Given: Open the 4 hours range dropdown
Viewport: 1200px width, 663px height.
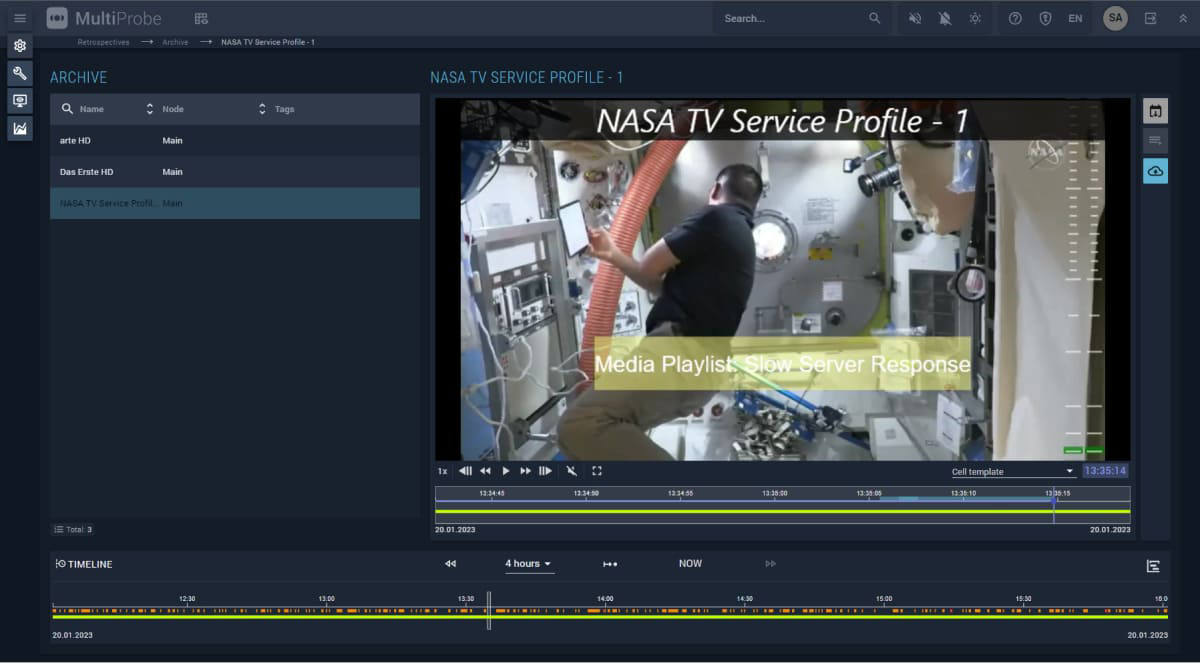Looking at the screenshot, I should coord(529,564).
